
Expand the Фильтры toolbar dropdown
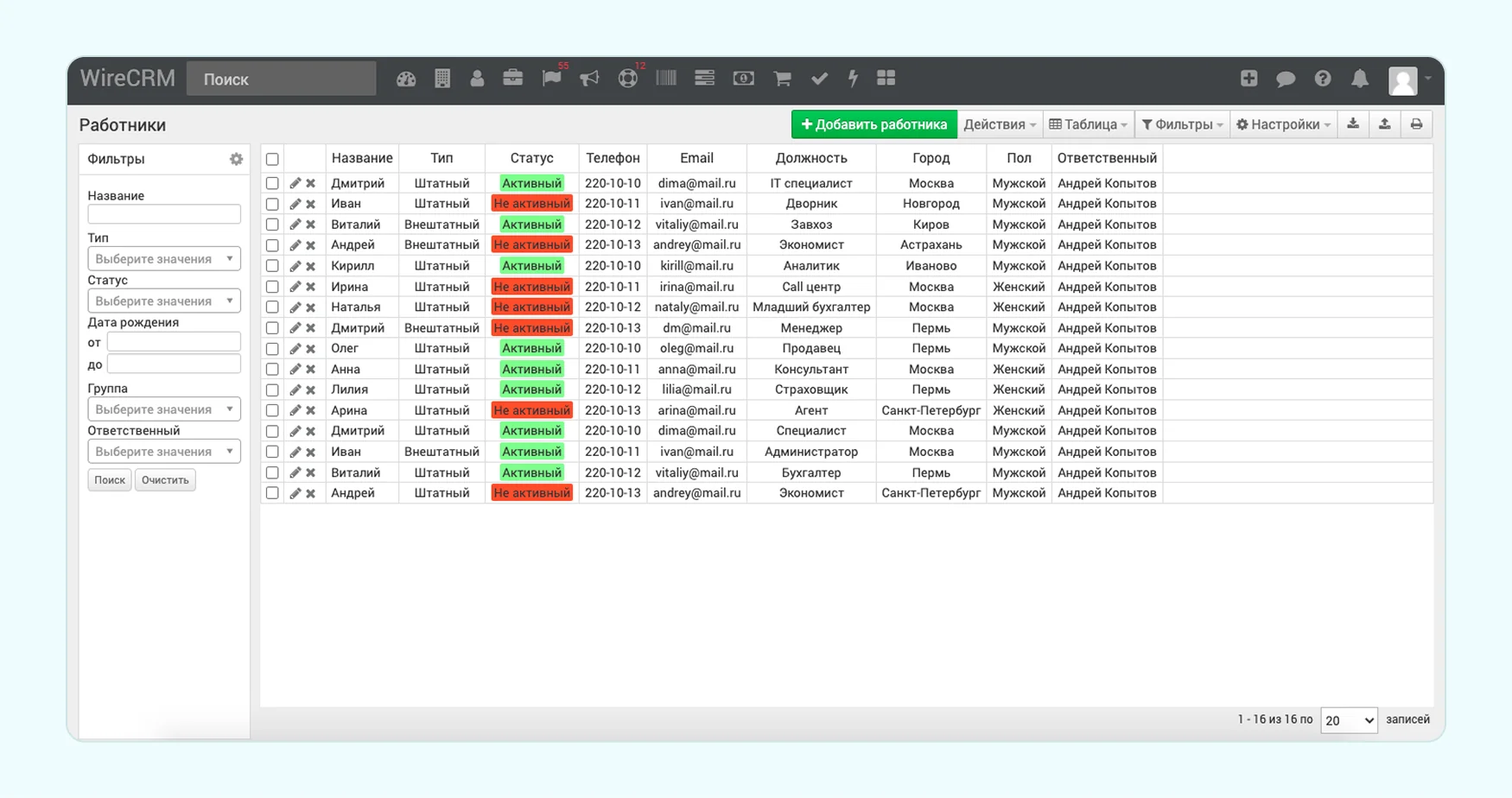(1182, 124)
